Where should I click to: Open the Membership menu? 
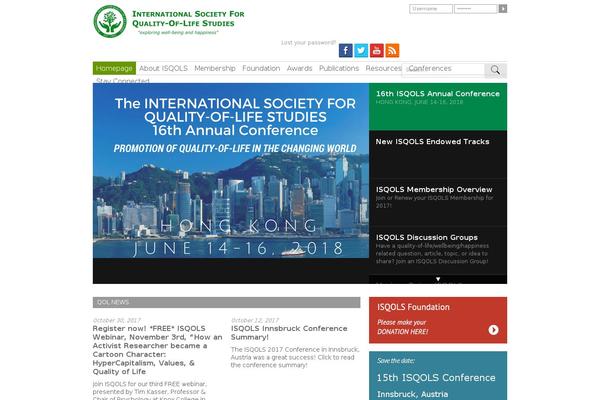pos(215,68)
